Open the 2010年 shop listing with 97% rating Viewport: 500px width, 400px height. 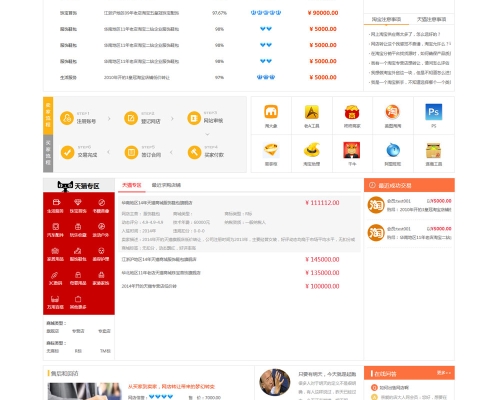pos(137,77)
